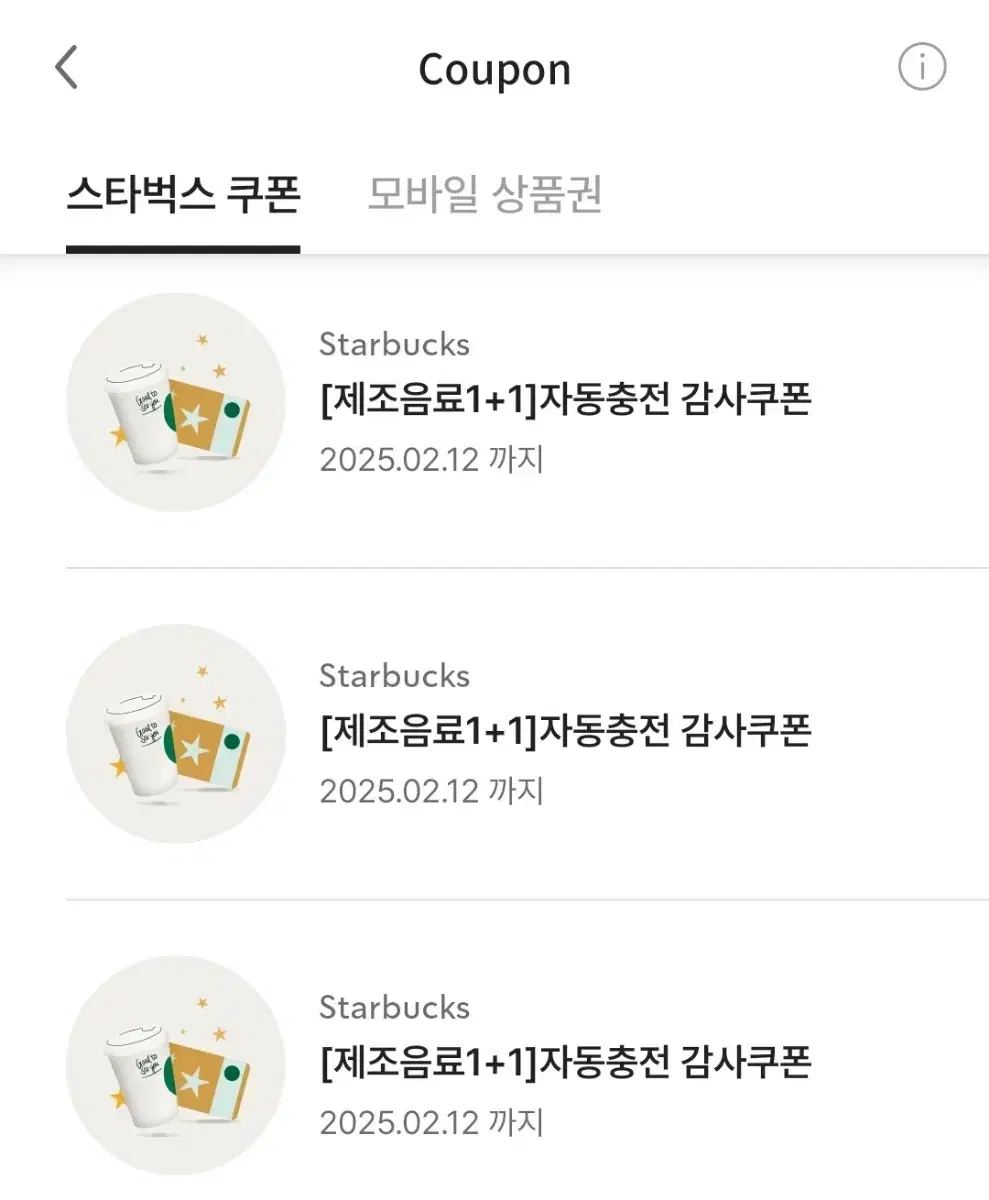Open the second [제조음료1+1]자동충전 감사쿠폰 title
Image resolution: width=989 pixels, height=1200 pixels.
coord(565,731)
